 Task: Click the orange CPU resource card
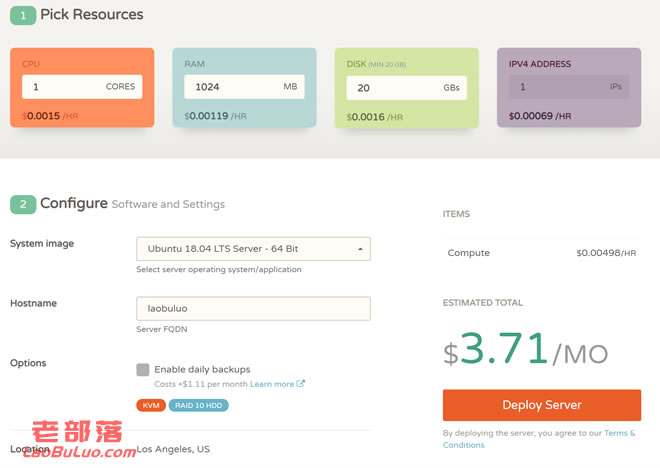click(x=82, y=88)
